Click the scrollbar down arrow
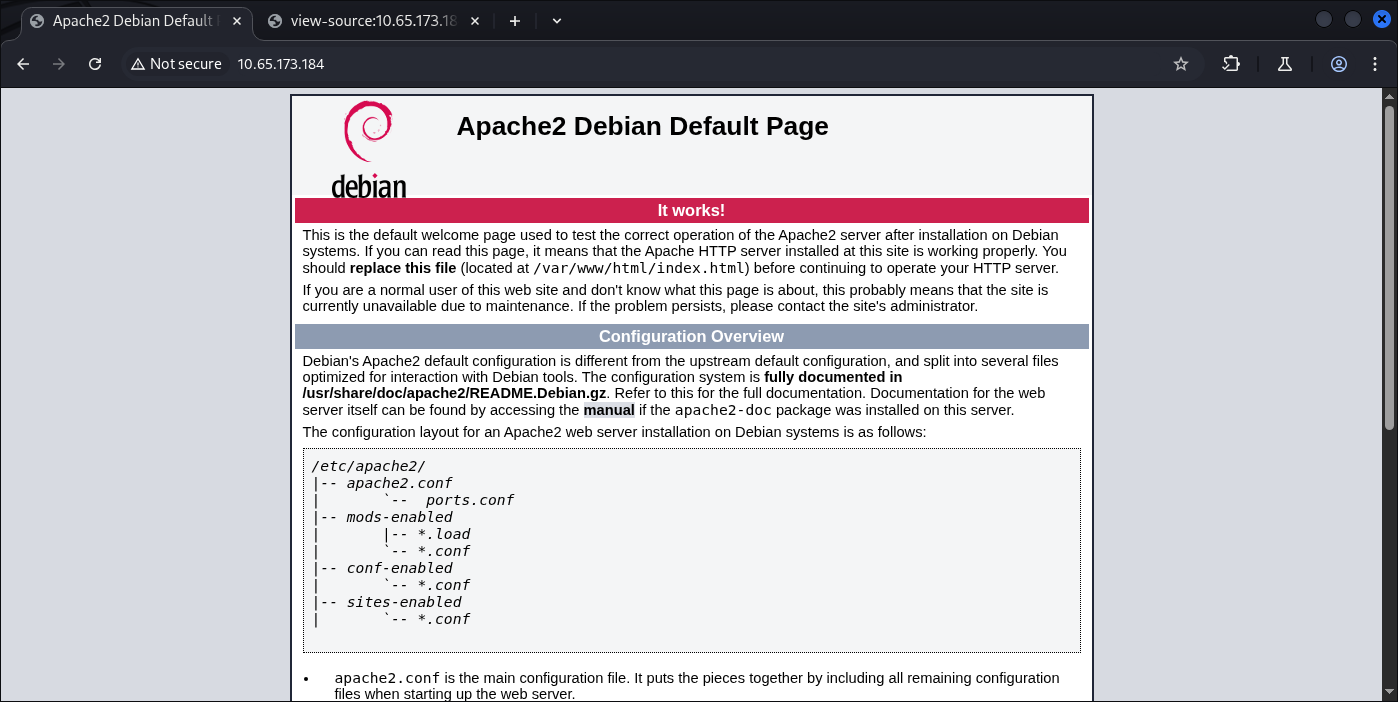This screenshot has height=702, width=1398. tap(1389, 694)
